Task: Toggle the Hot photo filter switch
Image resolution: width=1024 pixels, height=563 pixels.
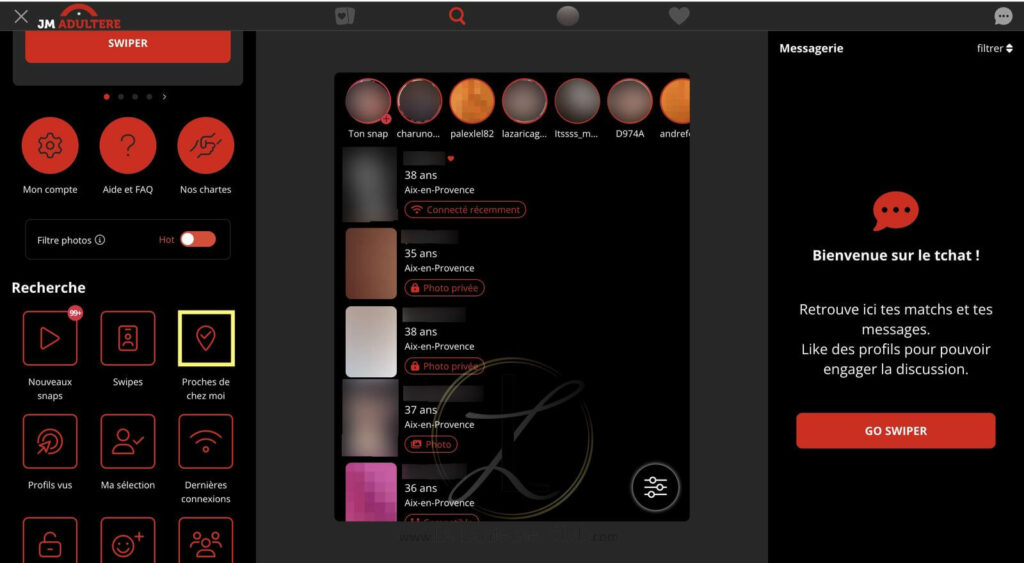Action: (x=198, y=240)
